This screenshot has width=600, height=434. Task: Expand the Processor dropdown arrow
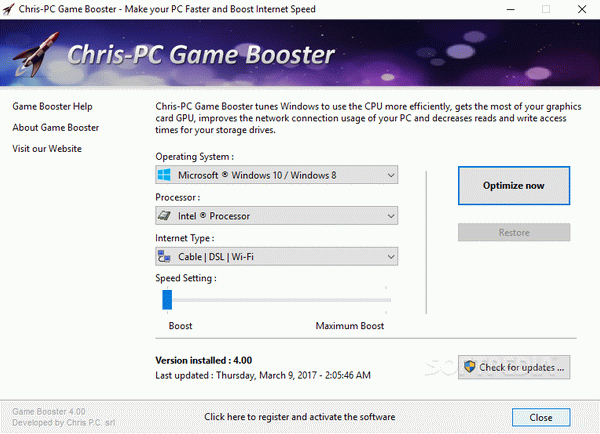tap(391, 216)
